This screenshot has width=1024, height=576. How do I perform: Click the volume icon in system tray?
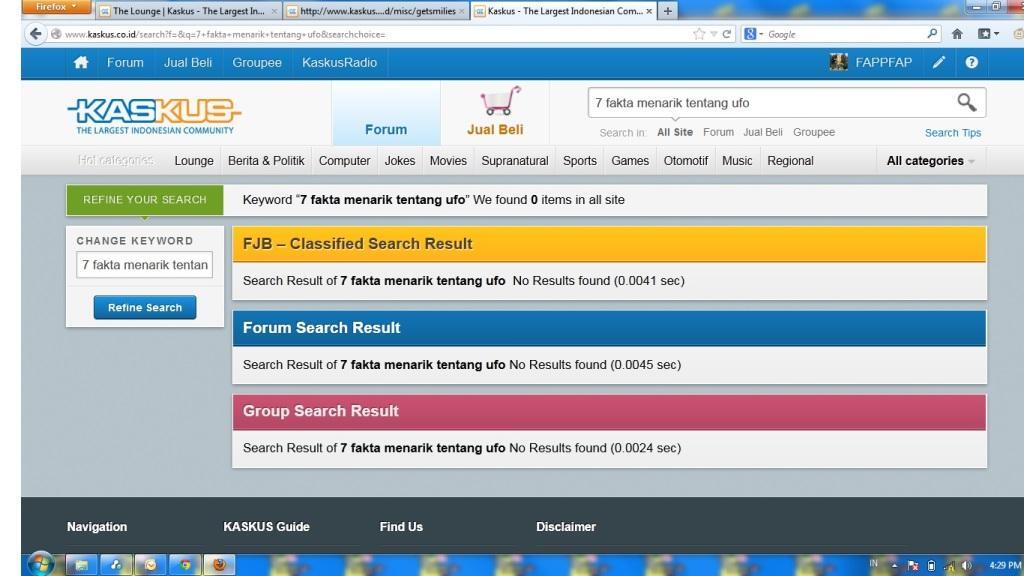[966, 566]
